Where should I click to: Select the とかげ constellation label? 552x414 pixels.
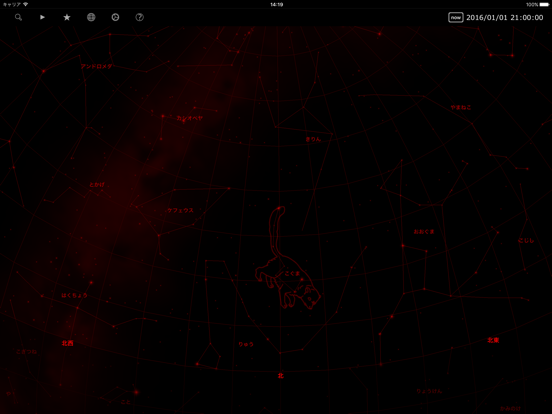[x=97, y=184]
